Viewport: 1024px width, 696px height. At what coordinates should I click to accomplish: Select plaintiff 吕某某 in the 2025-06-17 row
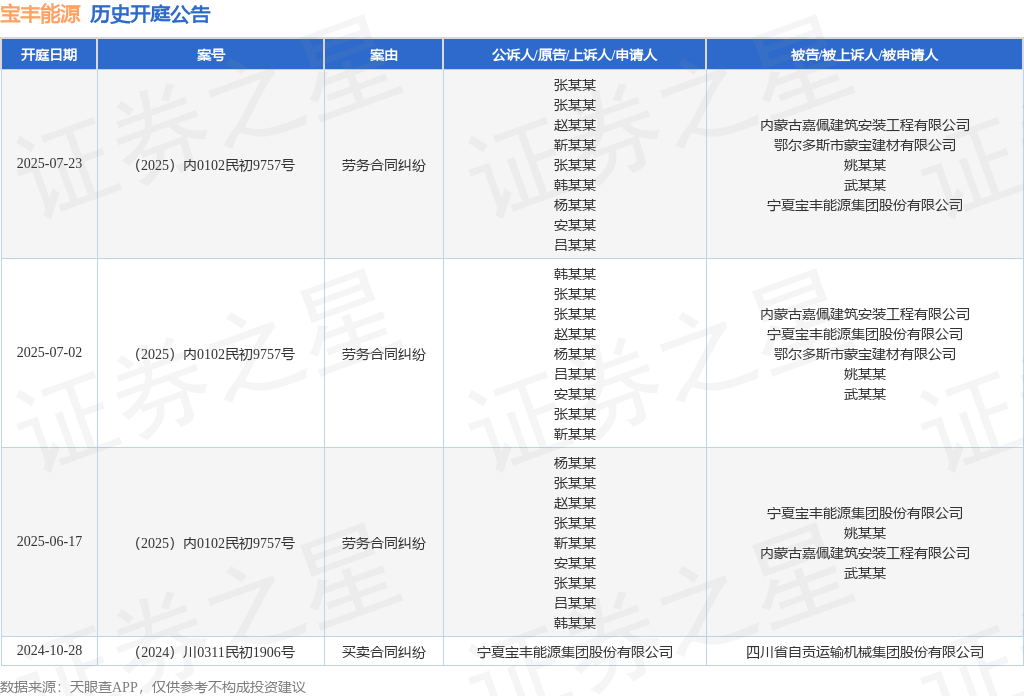click(575, 603)
